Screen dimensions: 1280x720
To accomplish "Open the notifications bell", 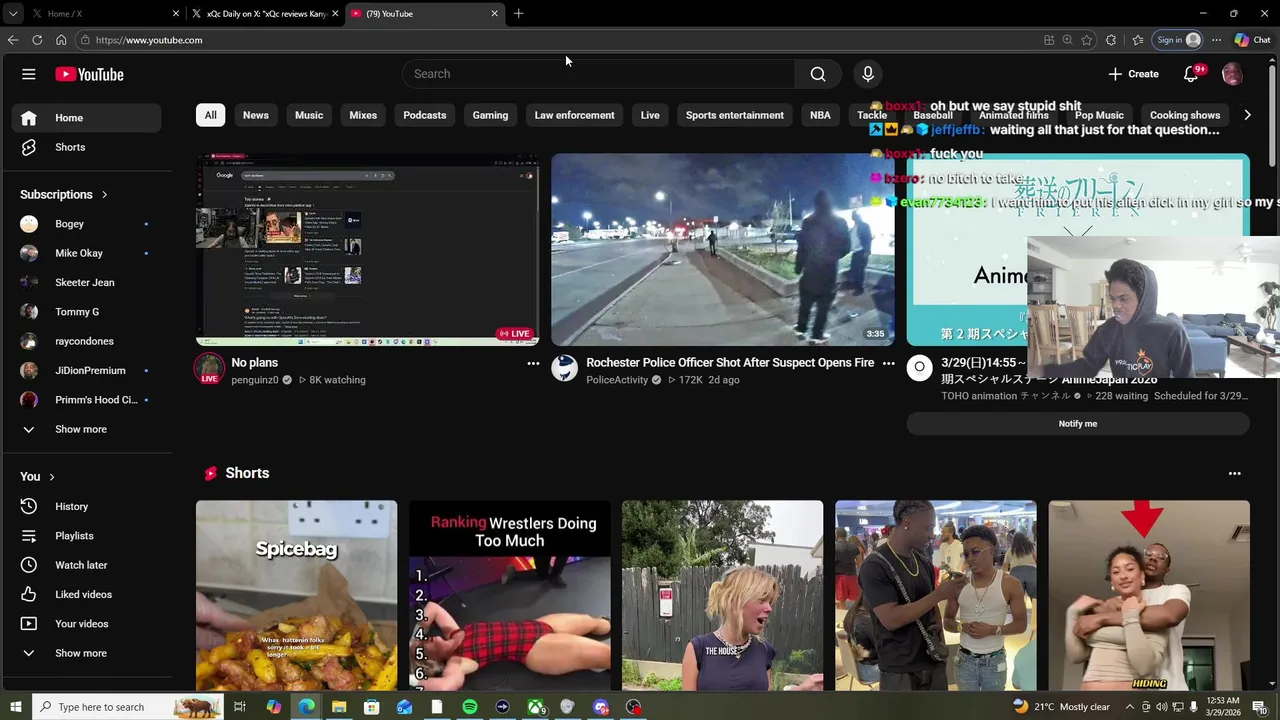I will 1191,74.
